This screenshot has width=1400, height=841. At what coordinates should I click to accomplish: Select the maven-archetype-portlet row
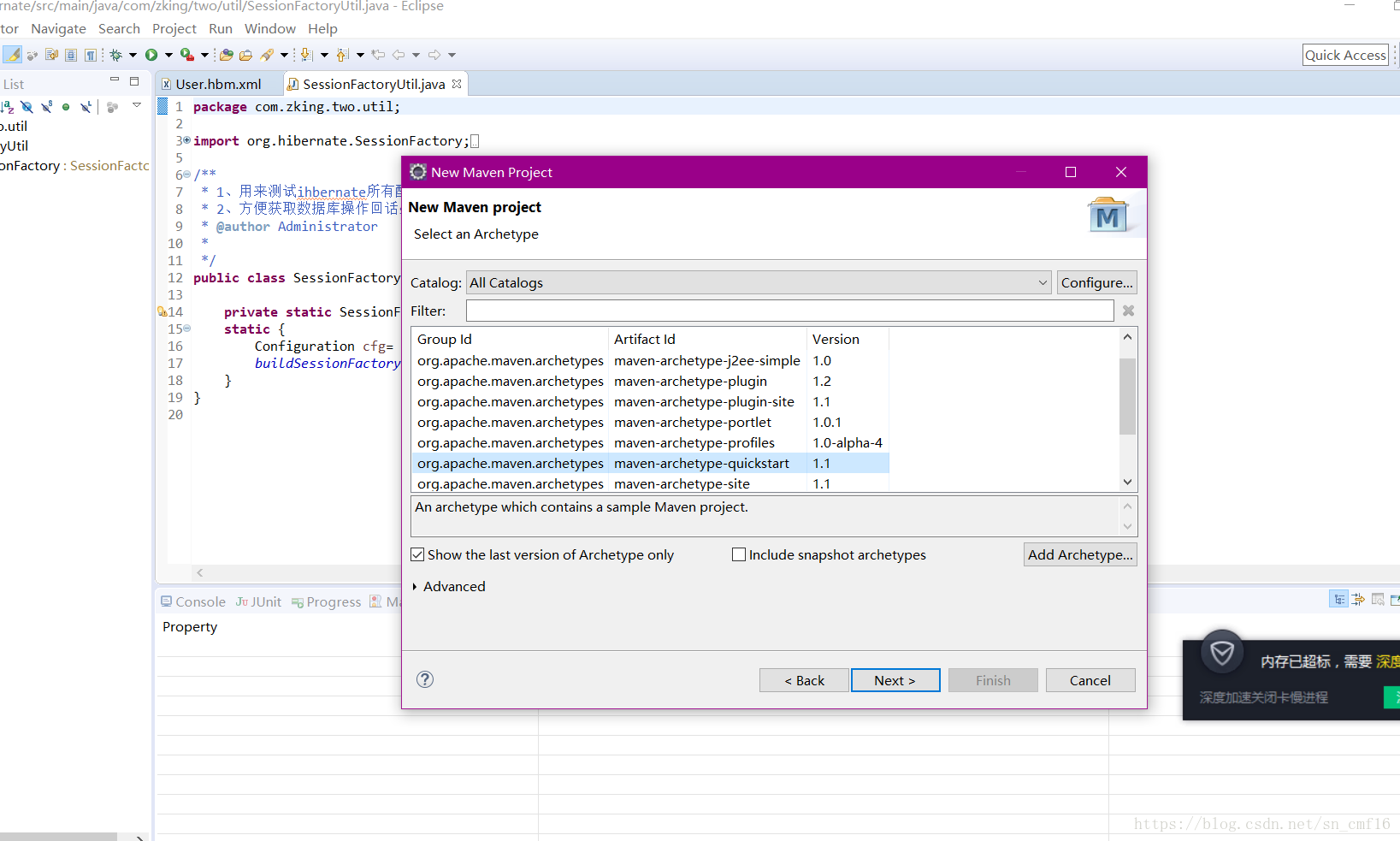(650, 422)
